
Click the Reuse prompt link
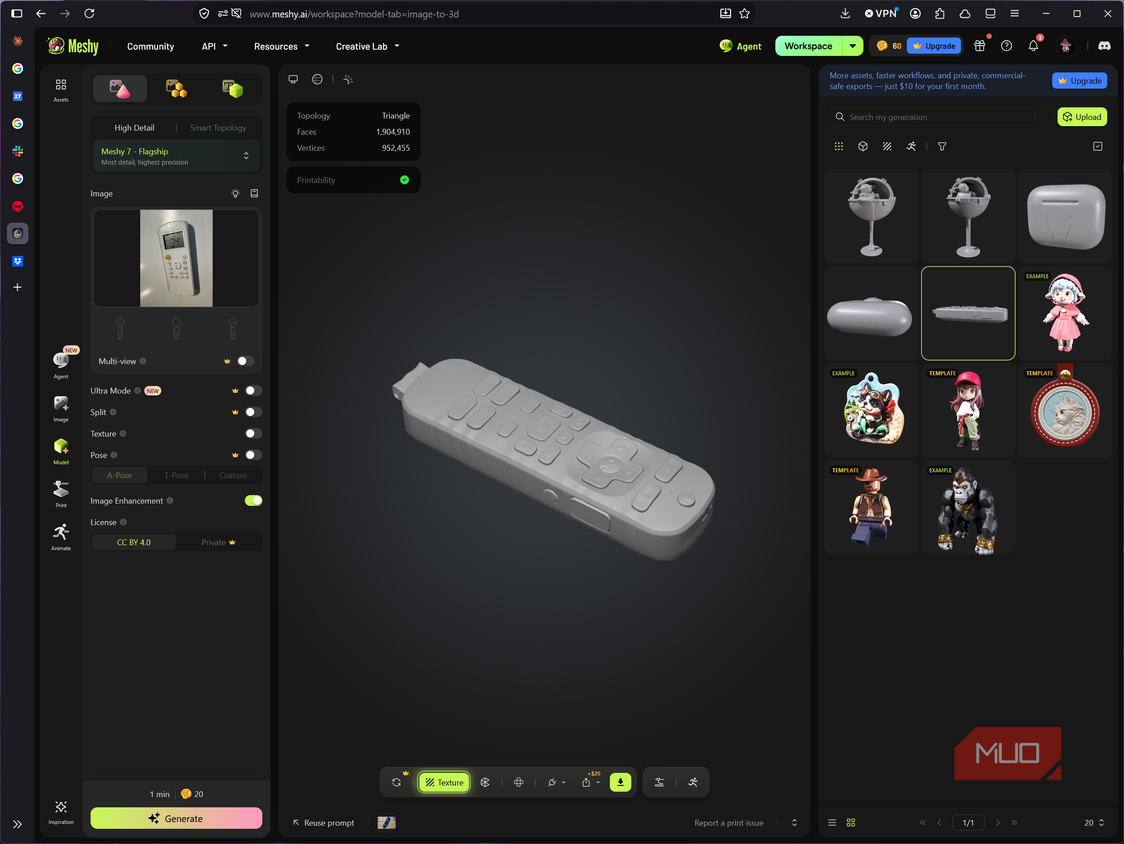tap(323, 822)
